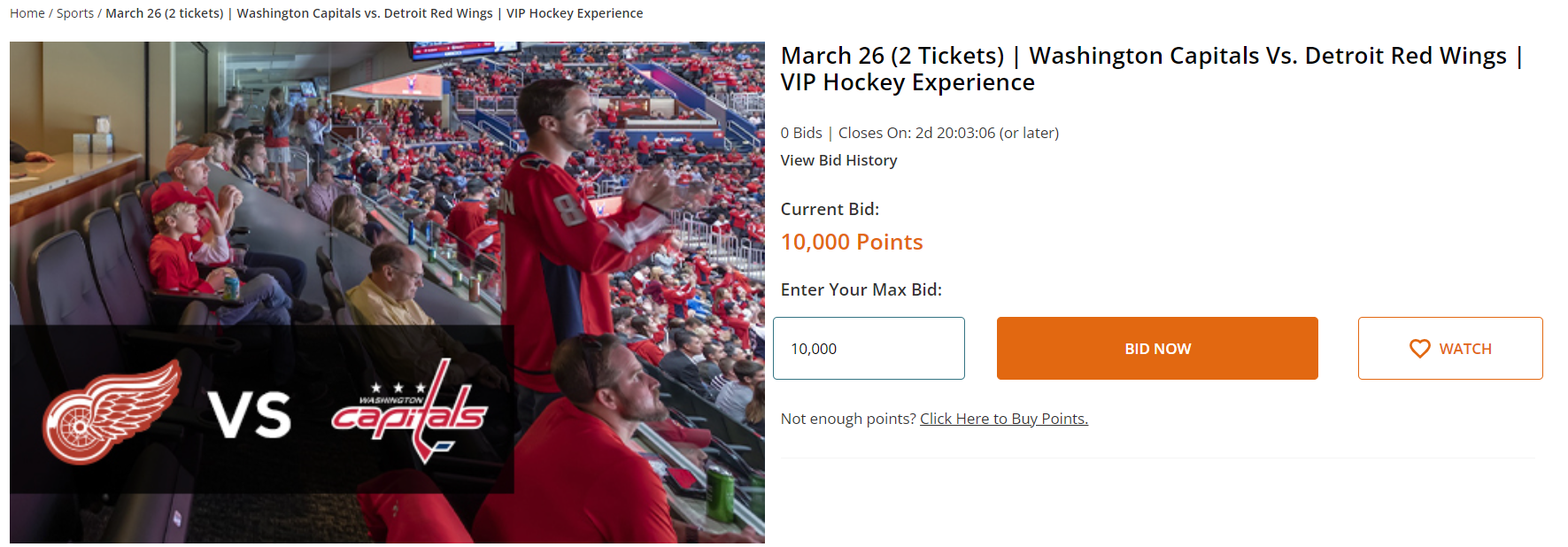Select the 10,000 Points current bid amount
Screen dimensions: 1568x547
pyautogui.click(x=851, y=242)
